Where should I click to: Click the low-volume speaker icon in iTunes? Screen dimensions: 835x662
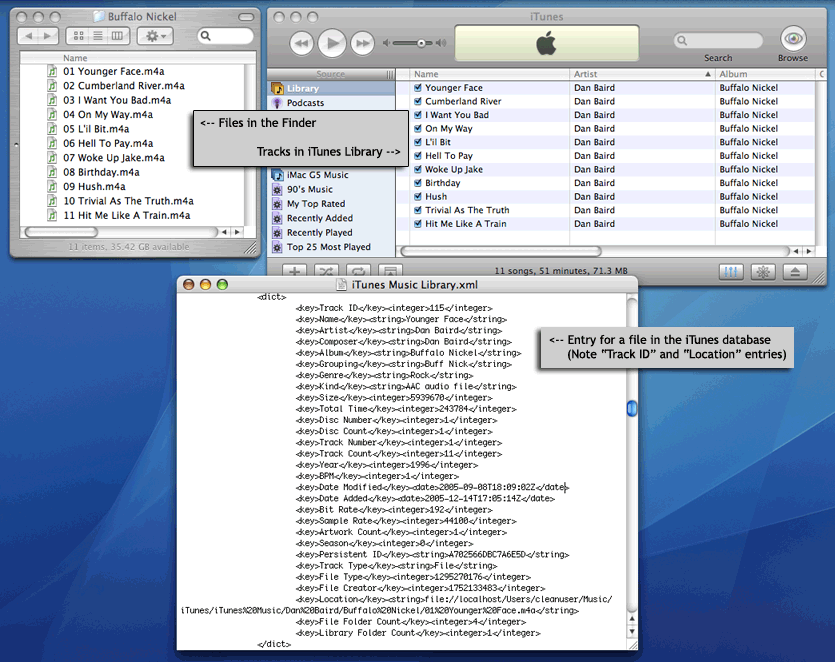tap(386, 43)
